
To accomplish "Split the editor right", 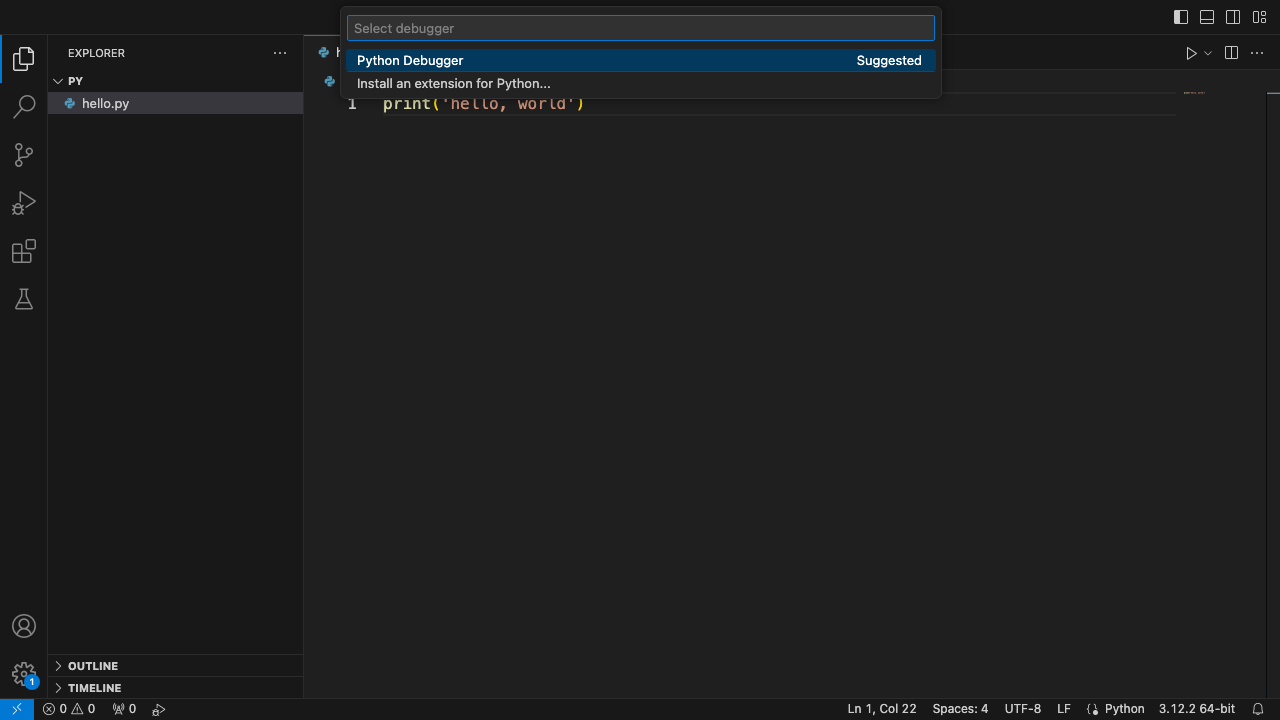I will coord(1232,53).
